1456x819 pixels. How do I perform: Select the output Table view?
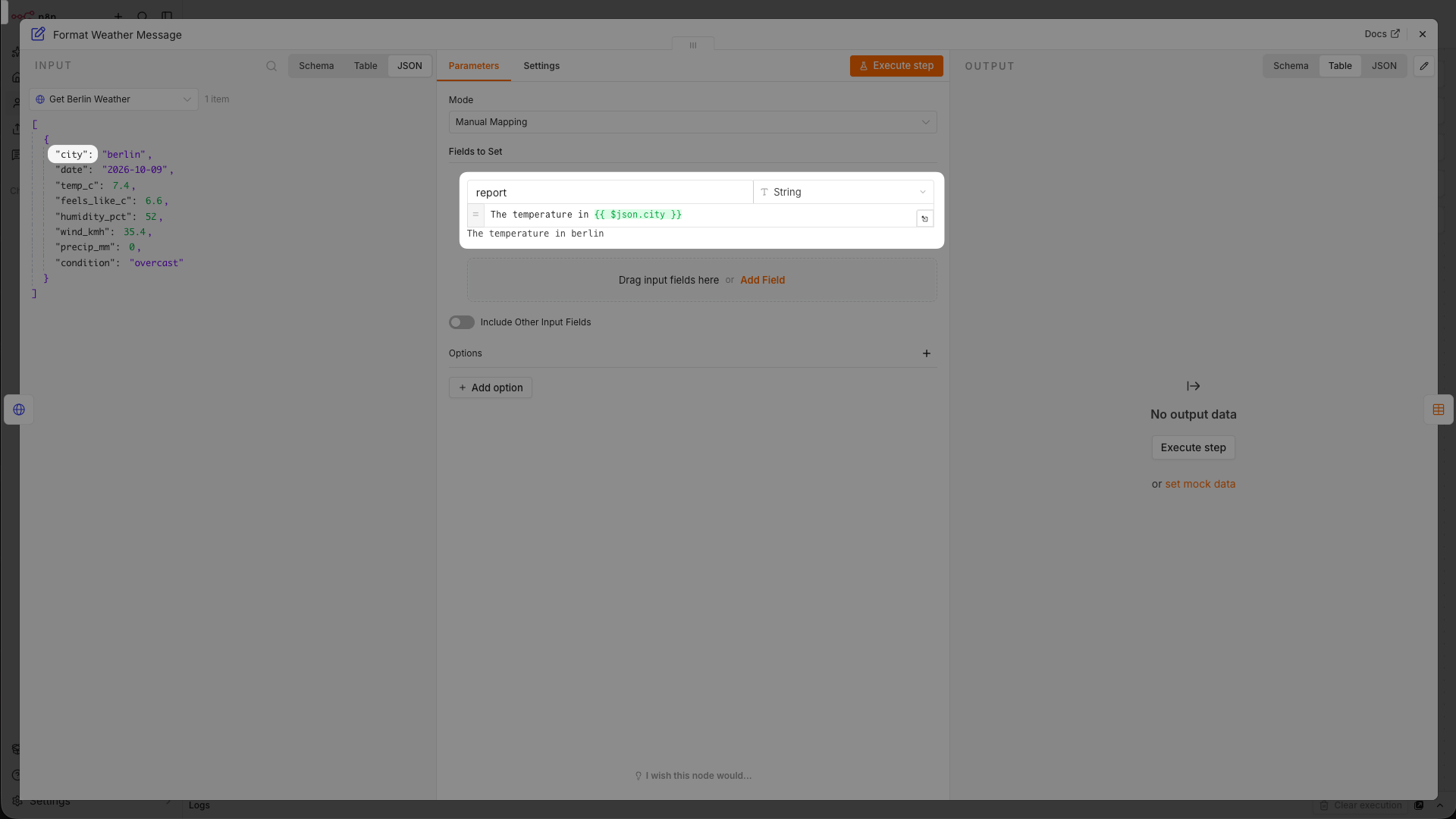(1340, 66)
